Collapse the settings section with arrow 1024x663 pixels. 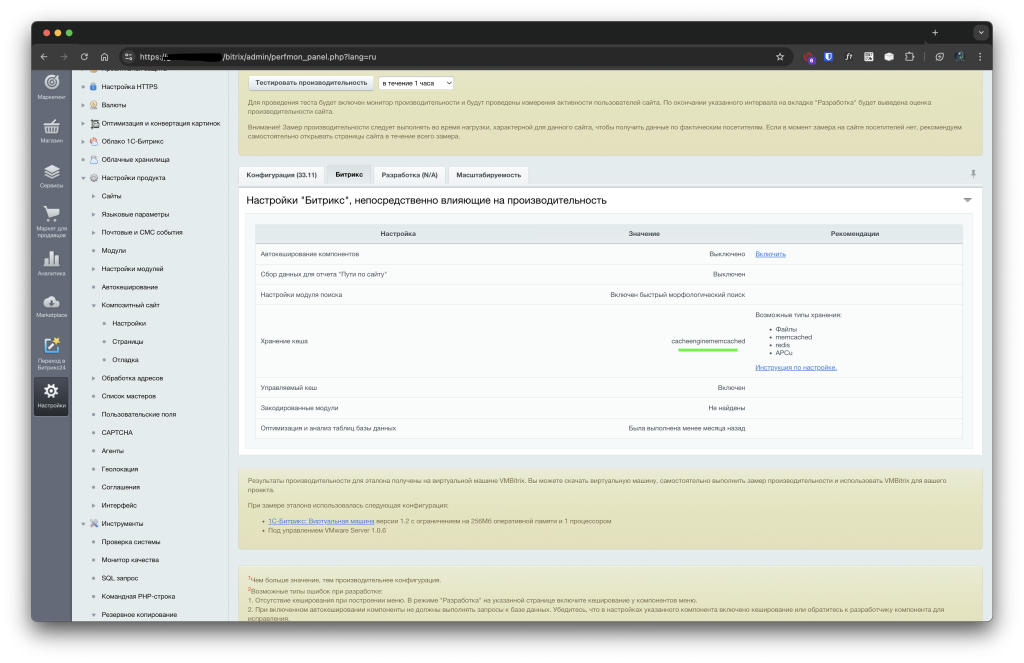point(967,200)
